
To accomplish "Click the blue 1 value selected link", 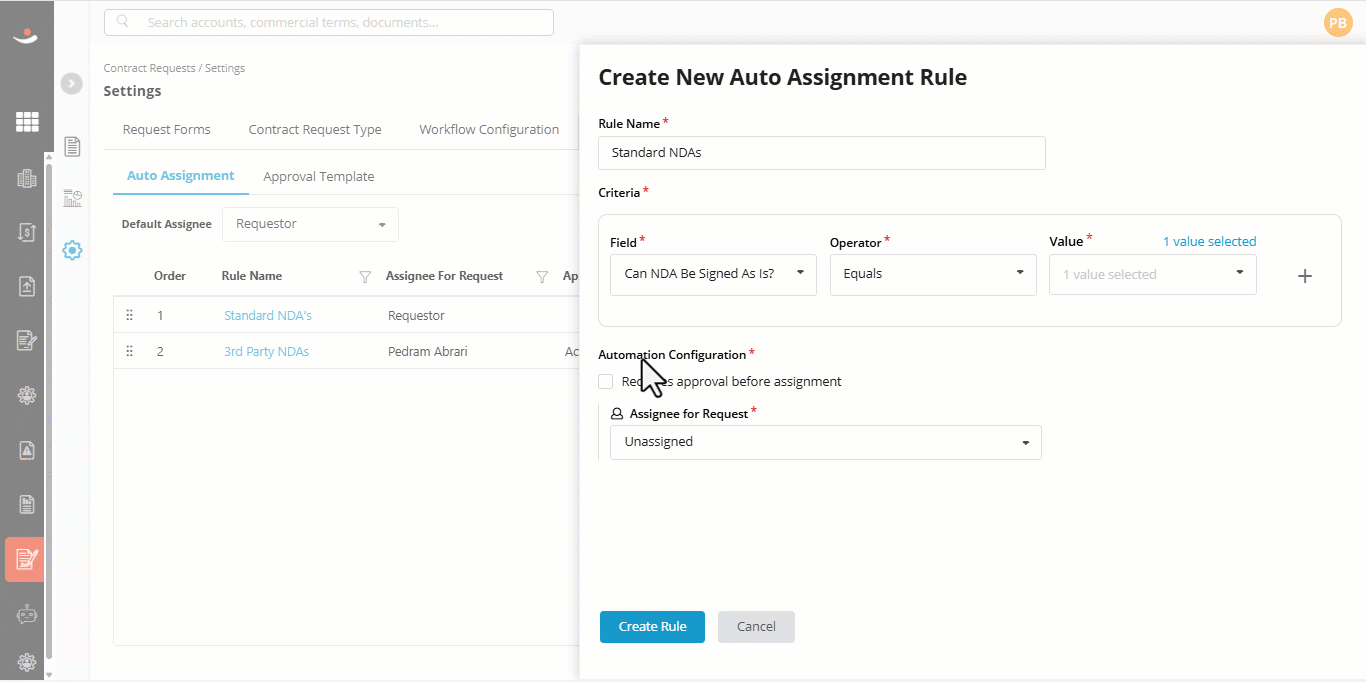I will pyautogui.click(x=1209, y=242).
